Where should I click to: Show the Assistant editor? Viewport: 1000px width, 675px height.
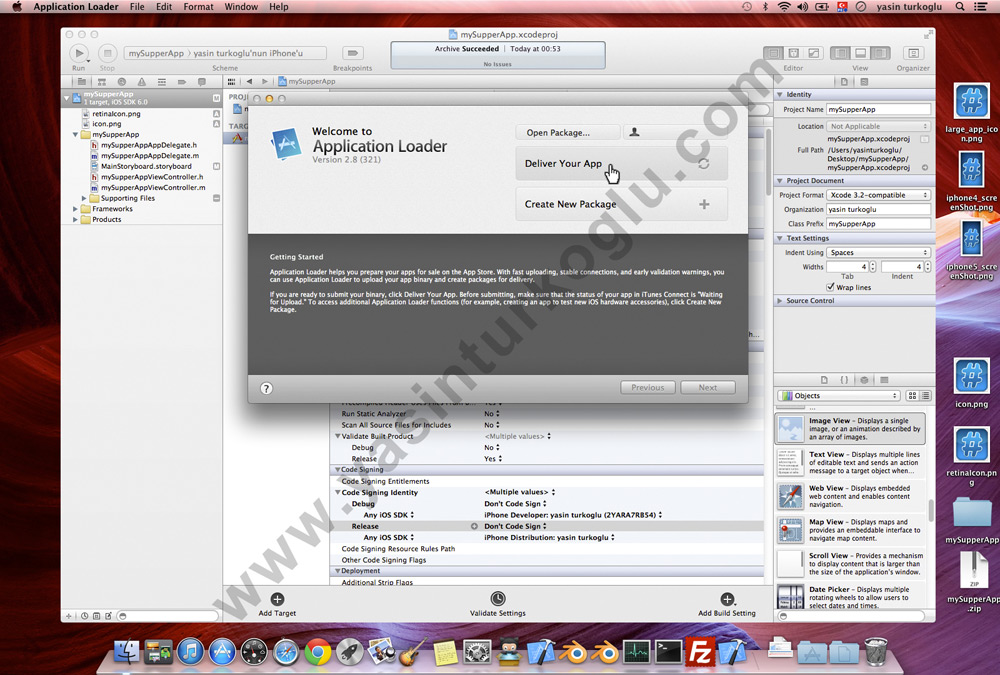click(x=793, y=54)
